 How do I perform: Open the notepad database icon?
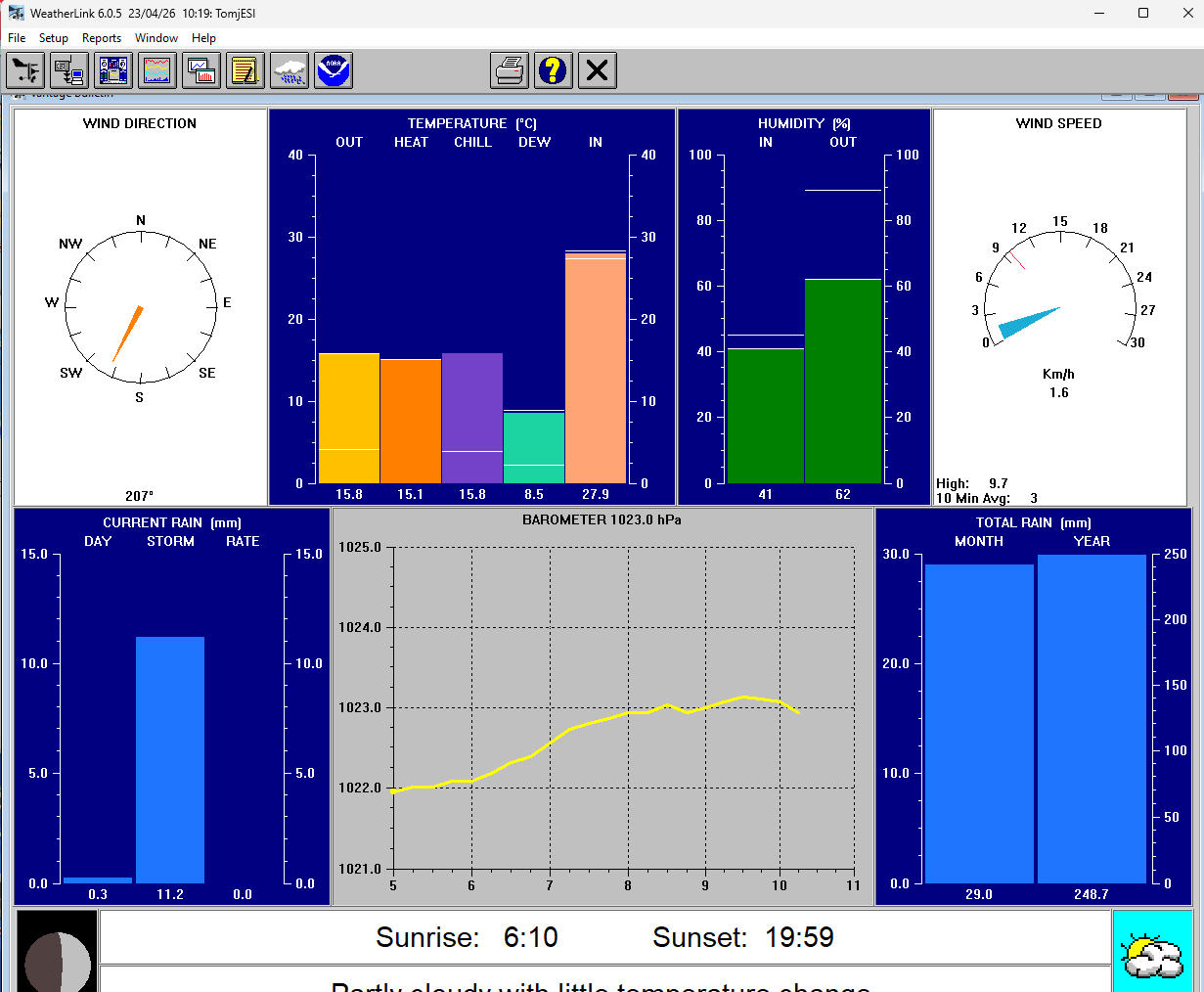coord(245,70)
